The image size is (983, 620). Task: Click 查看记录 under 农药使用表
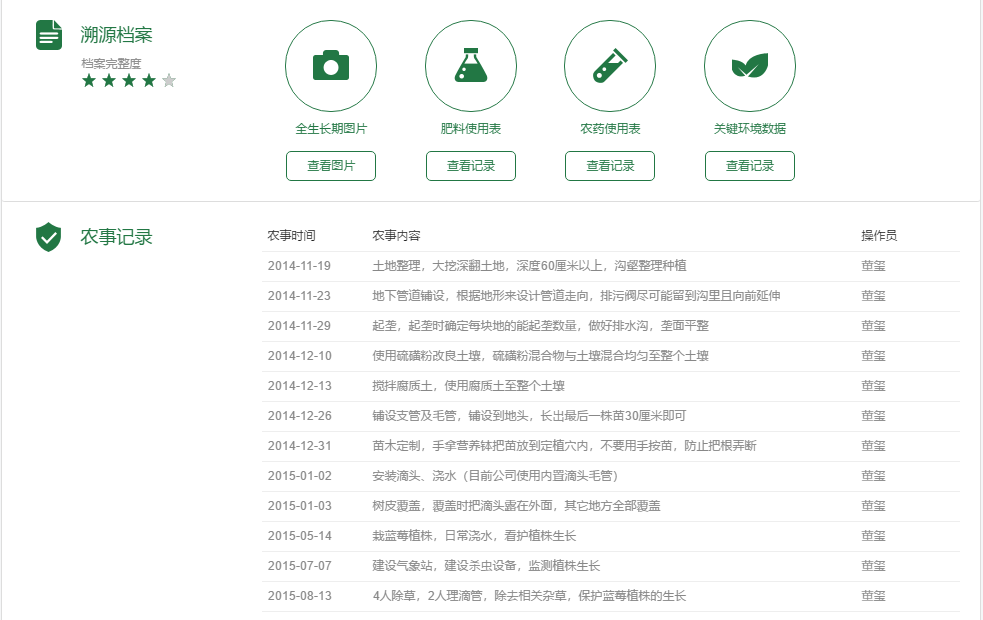610,165
